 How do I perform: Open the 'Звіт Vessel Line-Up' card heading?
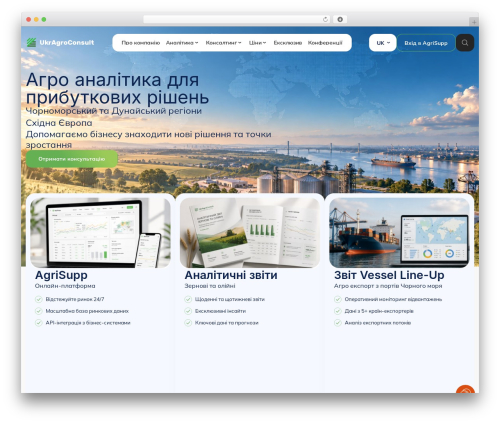pos(389,275)
